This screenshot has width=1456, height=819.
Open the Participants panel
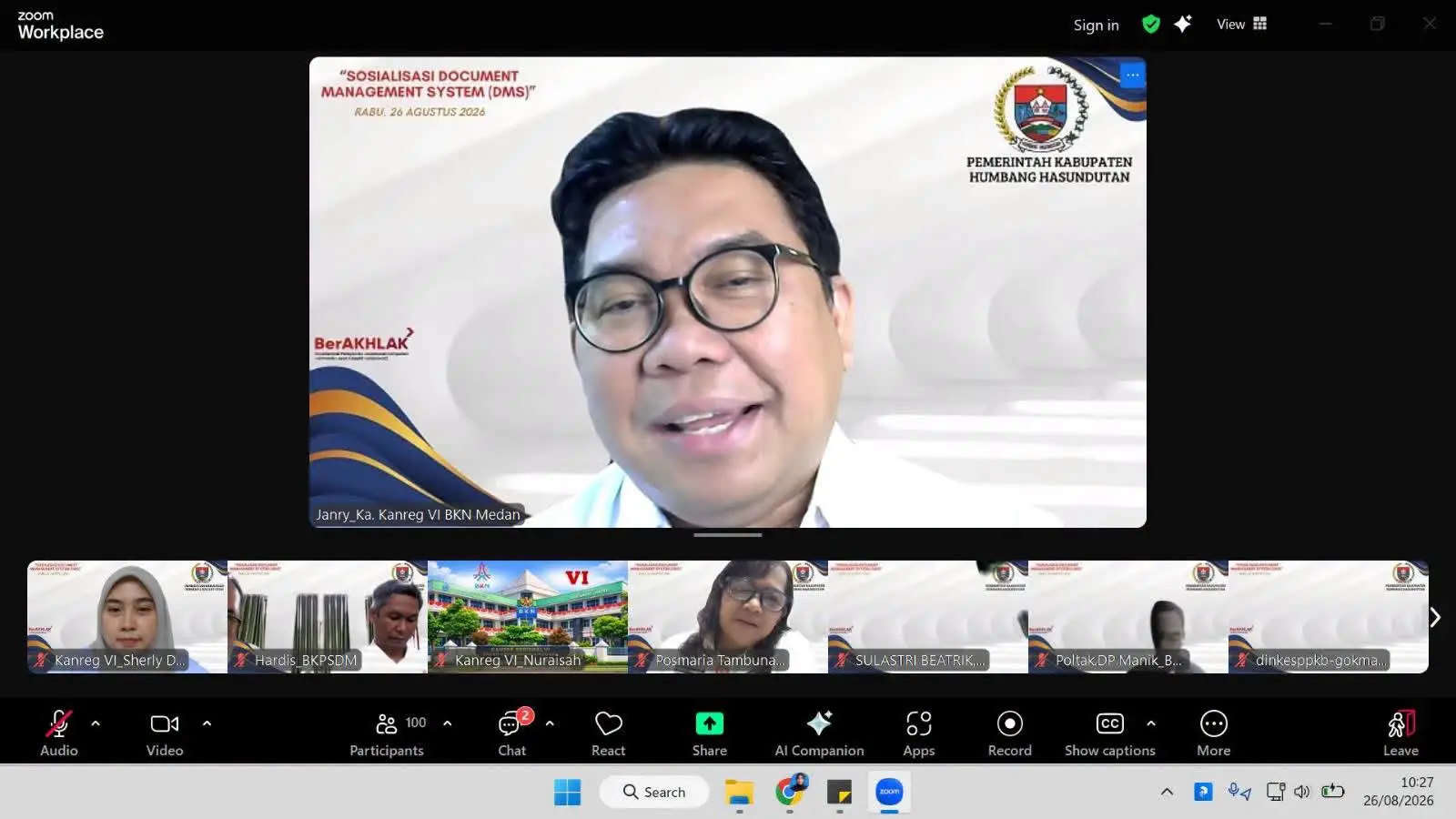[x=387, y=733]
